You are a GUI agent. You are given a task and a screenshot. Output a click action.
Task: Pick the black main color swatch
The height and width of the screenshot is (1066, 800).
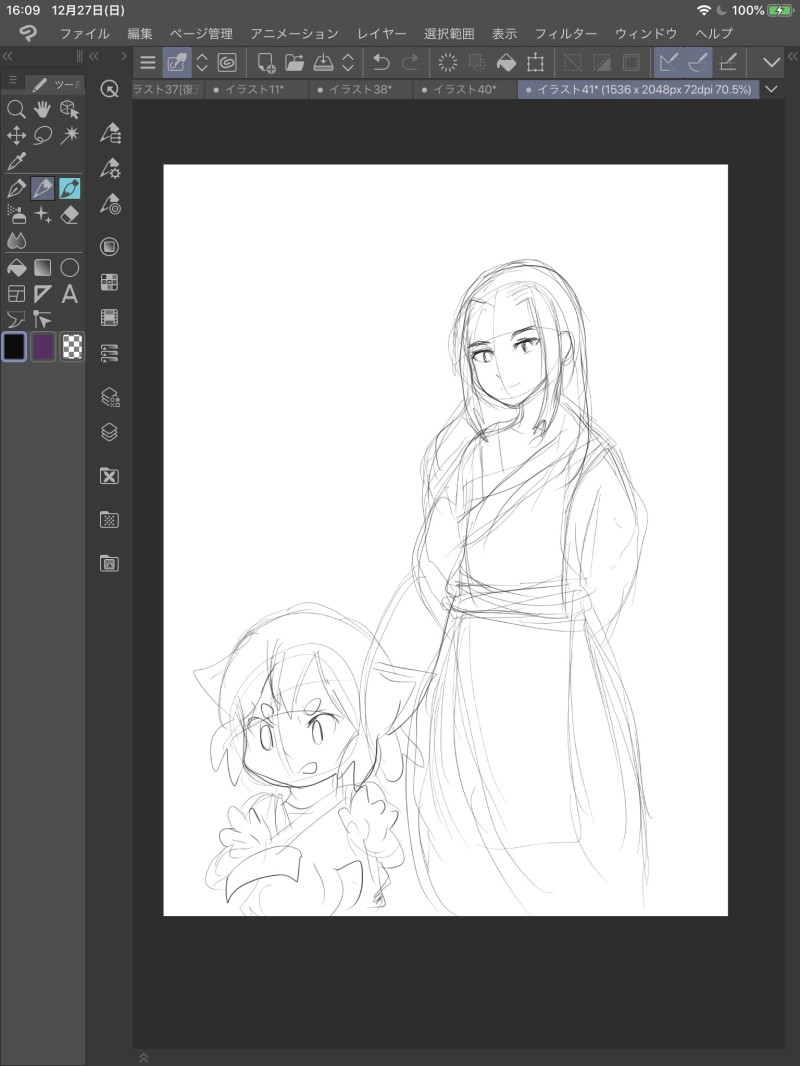tap(14, 347)
